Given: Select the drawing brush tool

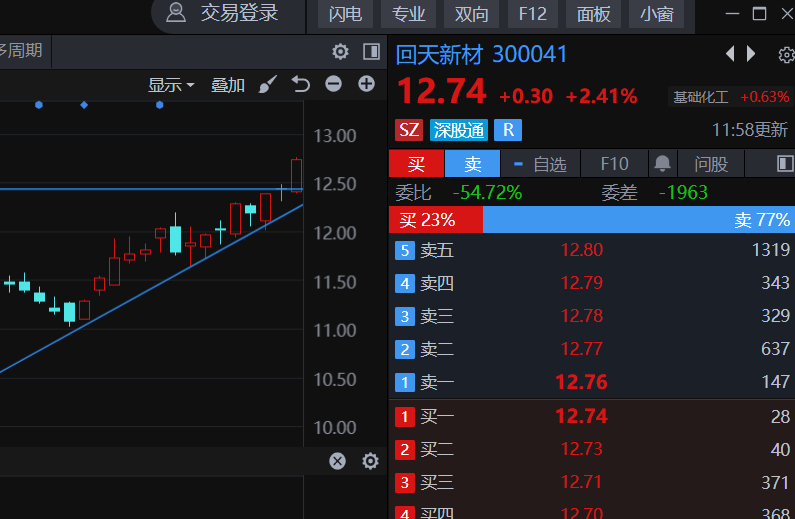Looking at the screenshot, I should click(x=268, y=84).
